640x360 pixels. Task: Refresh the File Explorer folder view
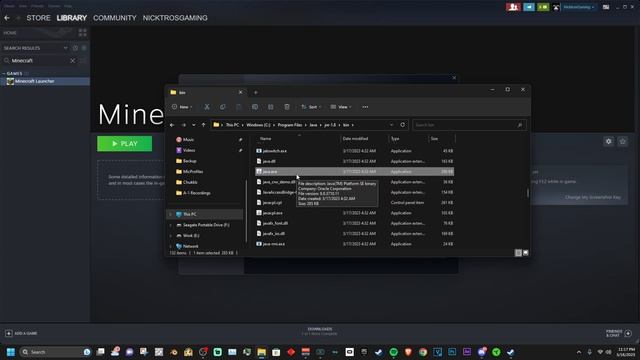[x=402, y=125]
